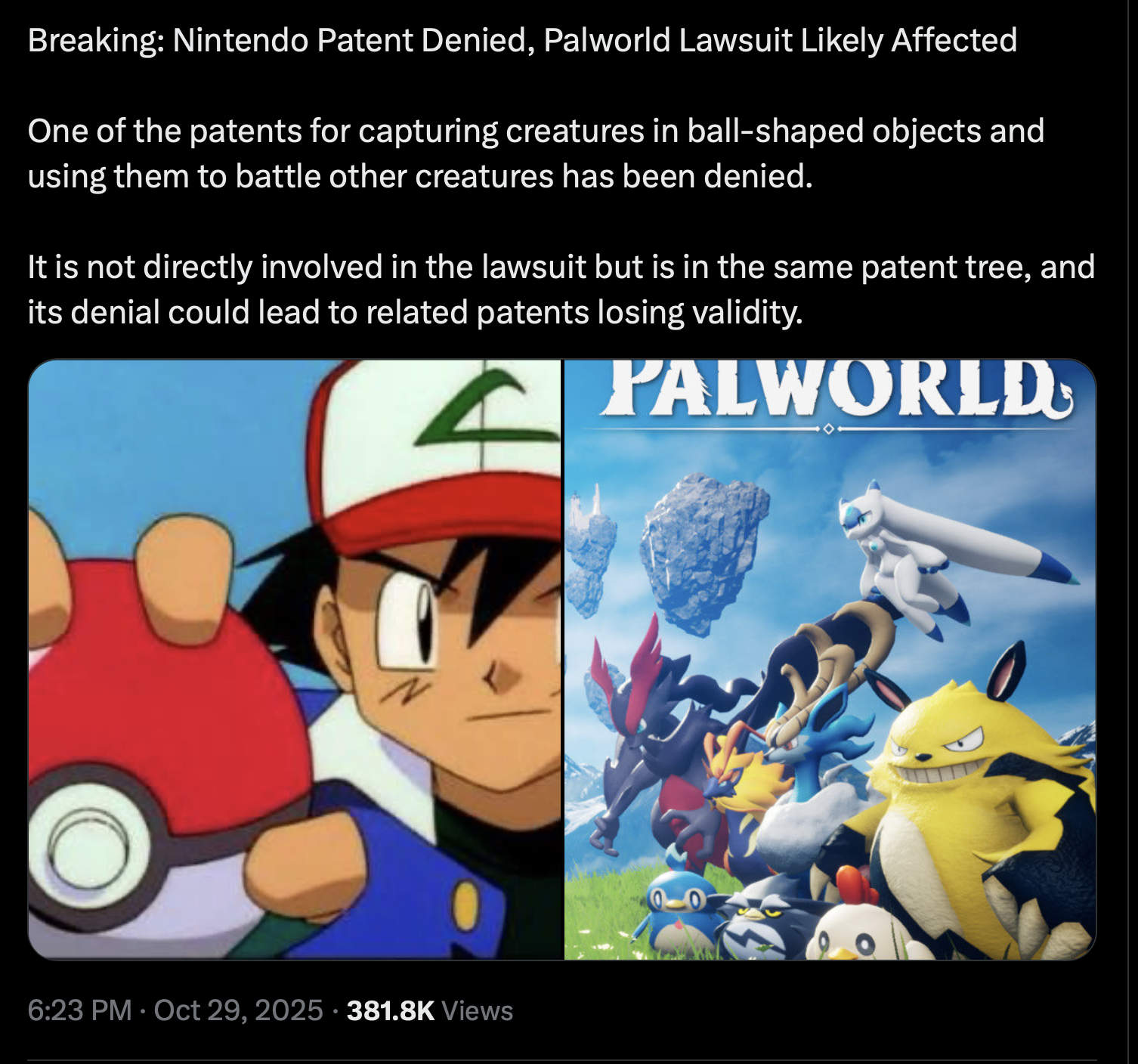Open the Palworld cover art image
1138x1064 pixels.
pos(830,660)
